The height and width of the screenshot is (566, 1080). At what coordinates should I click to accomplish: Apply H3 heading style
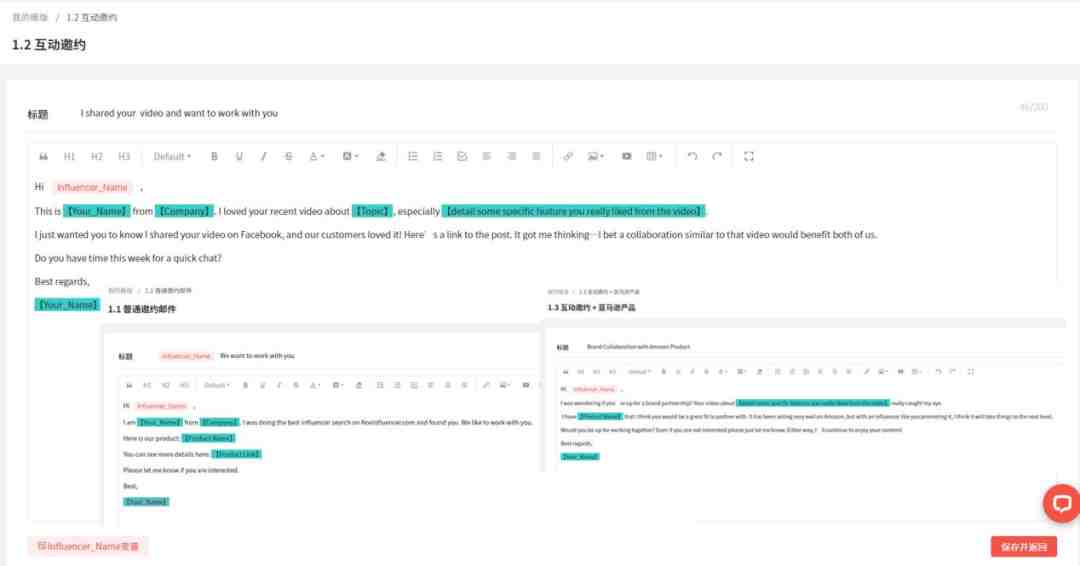[124, 157]
